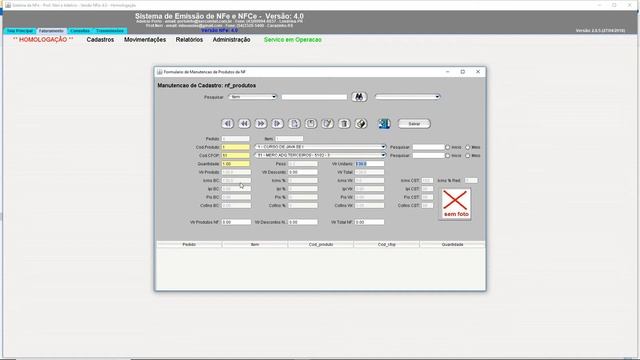Click the Peso field

coord(302,164)
